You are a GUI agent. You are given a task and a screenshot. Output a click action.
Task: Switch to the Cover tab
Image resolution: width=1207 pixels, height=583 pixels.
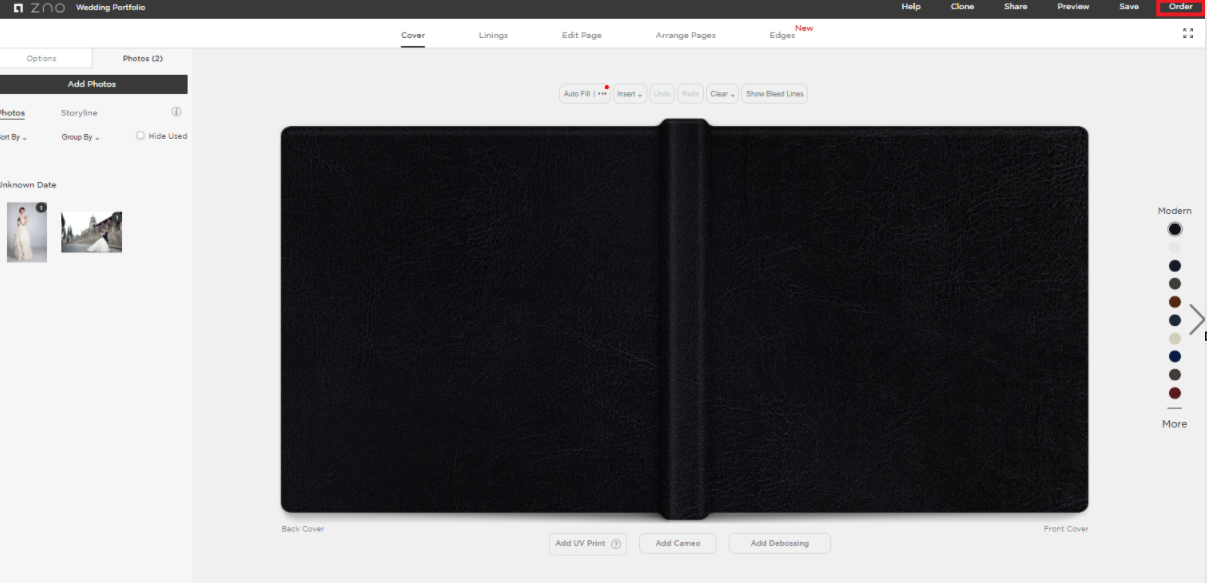click(x=413, y=35)
